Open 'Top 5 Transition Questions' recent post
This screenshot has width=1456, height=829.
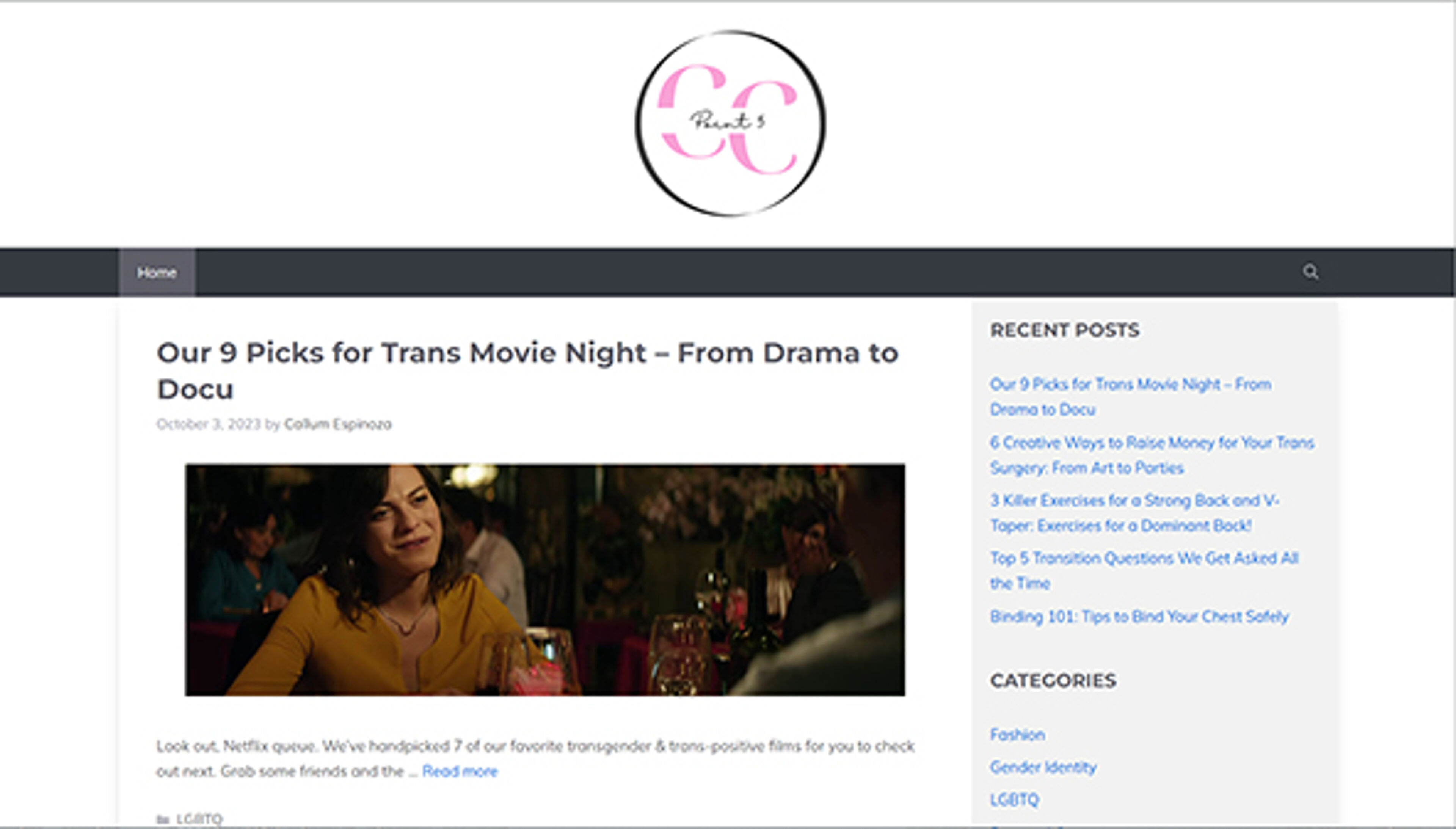1144,570
